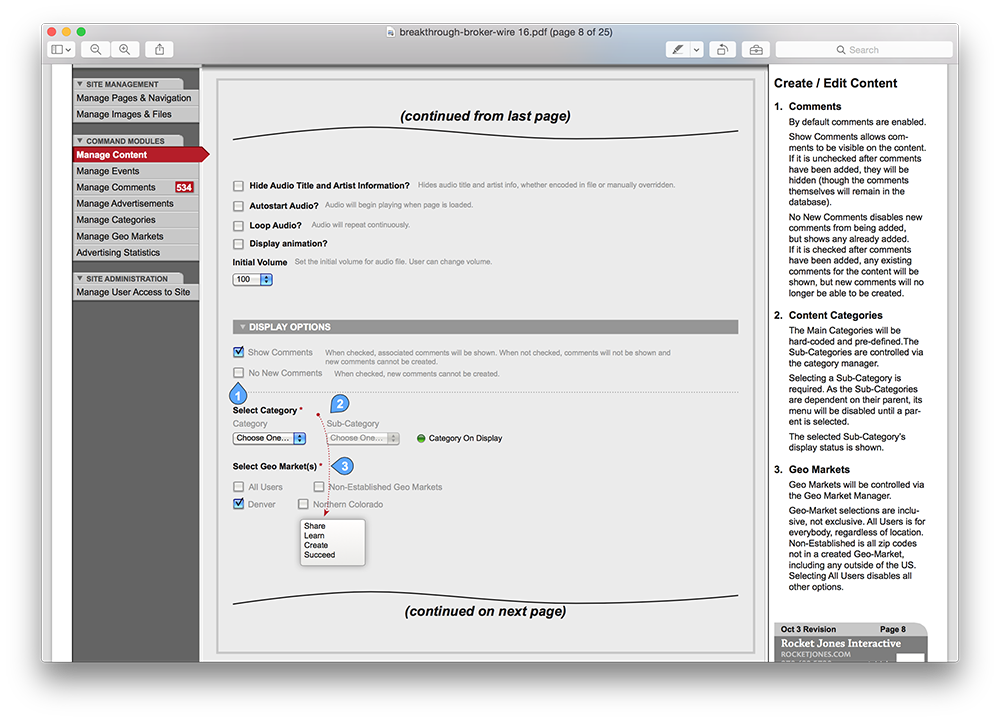Zoom in using the magnifier plus icon

point(125,49)
